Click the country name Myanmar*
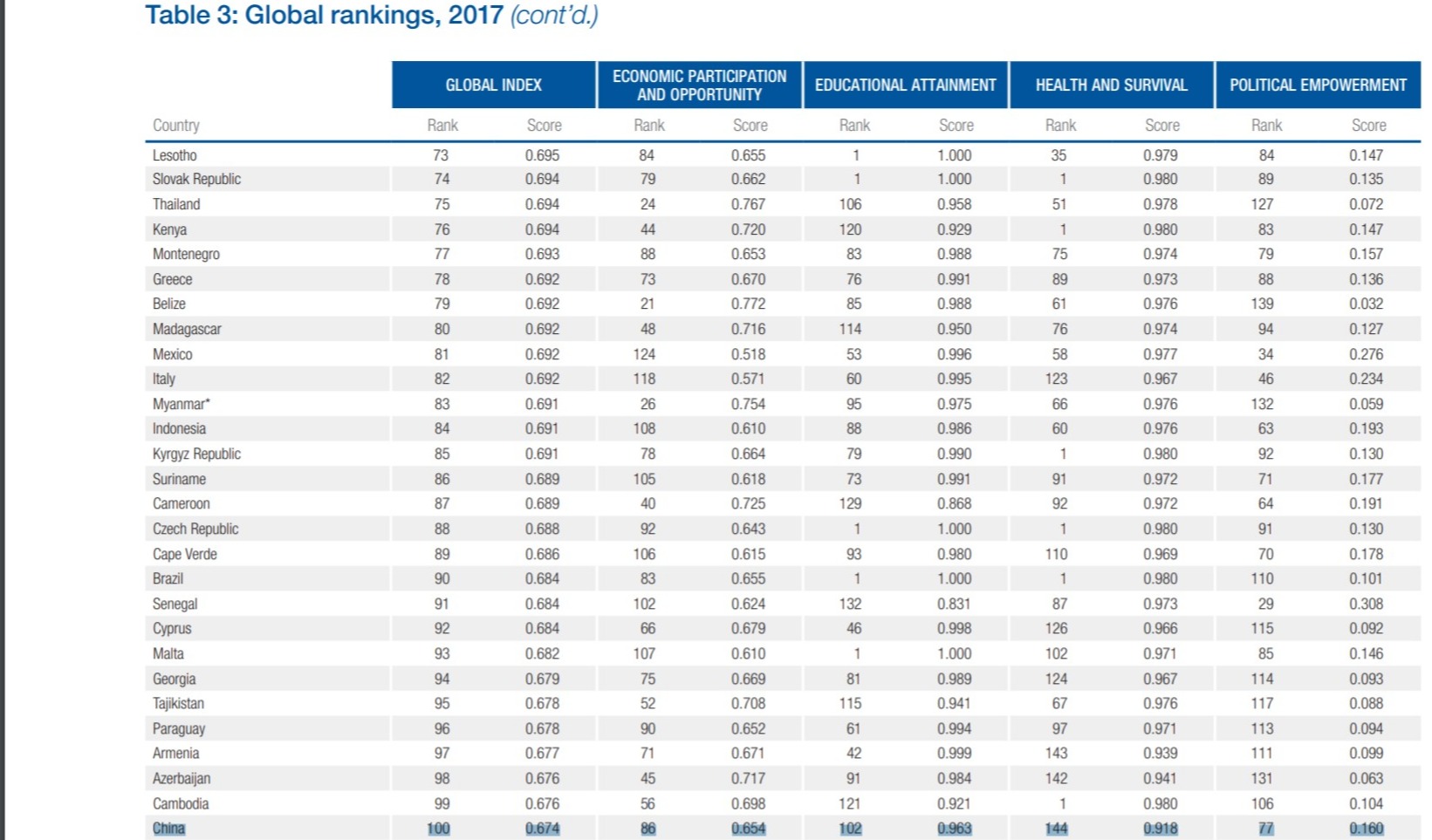The image size is (1432, 840). [x=182, y=404]
